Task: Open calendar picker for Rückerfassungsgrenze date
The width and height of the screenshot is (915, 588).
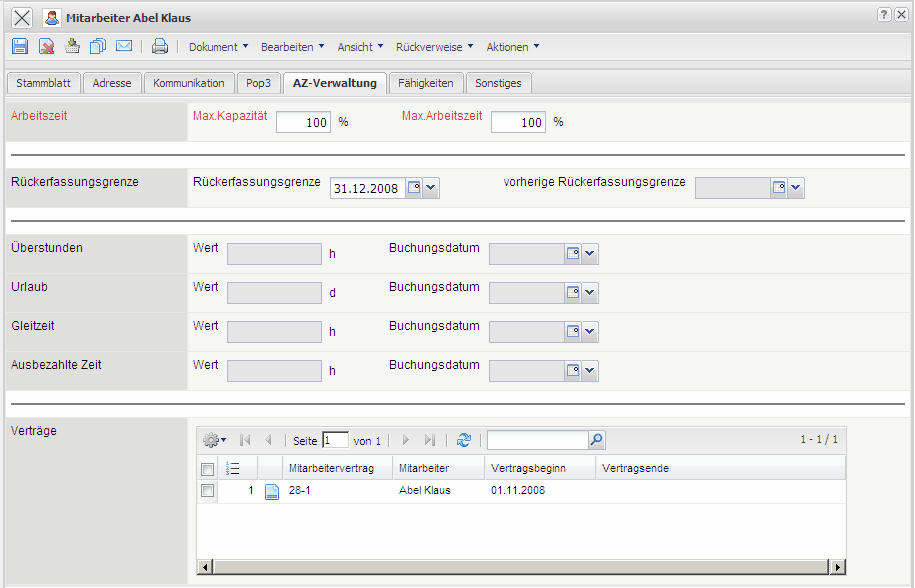Action: [x=414, y=188]
